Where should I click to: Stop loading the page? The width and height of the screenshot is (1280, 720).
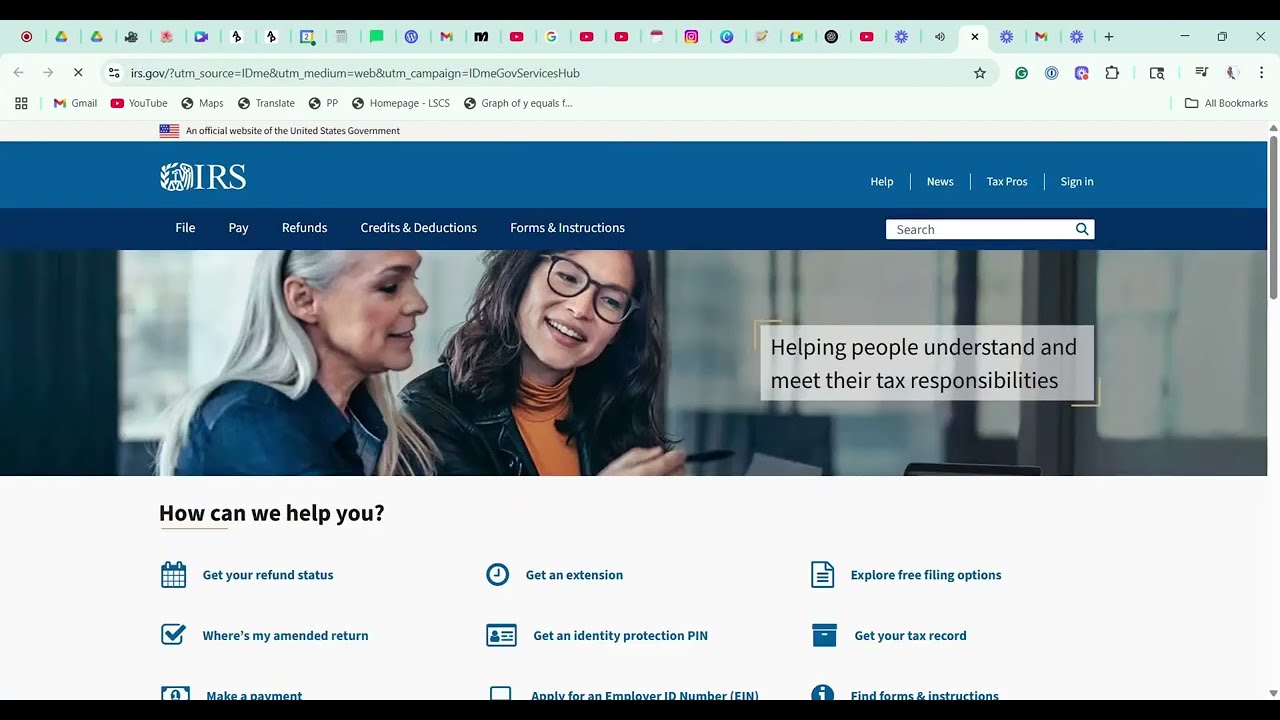[78, 73]
